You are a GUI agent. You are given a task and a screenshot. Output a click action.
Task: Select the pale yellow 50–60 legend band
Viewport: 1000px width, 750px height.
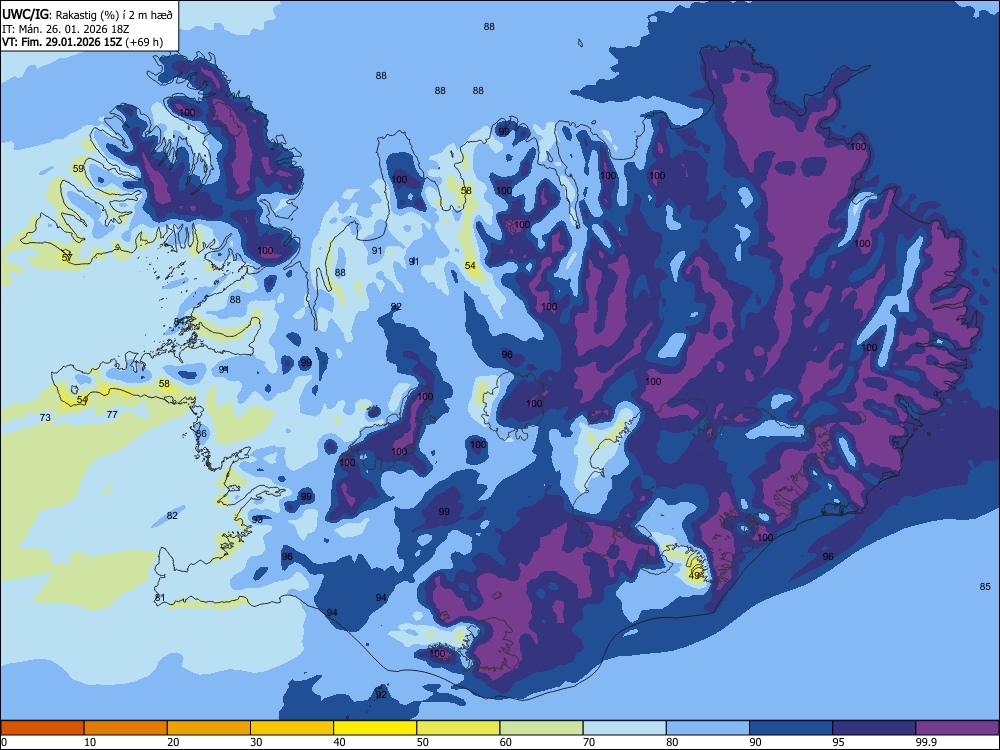coord(458,728)
